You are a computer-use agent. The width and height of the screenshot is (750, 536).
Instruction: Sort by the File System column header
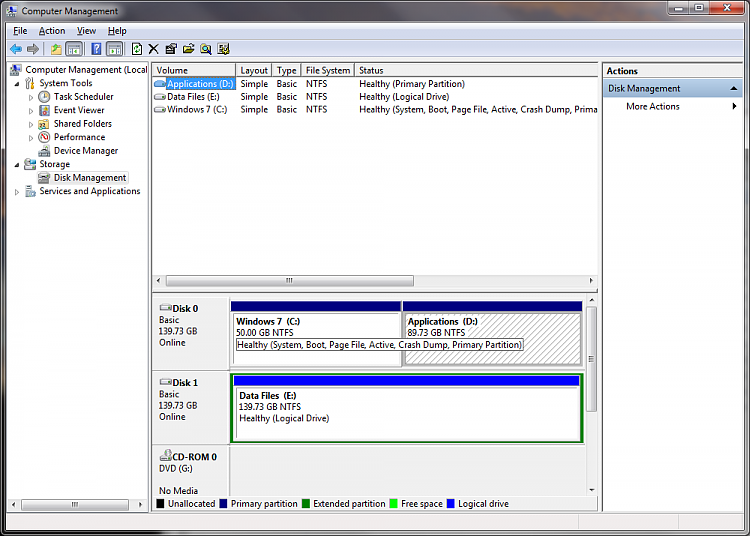point(328,70)
